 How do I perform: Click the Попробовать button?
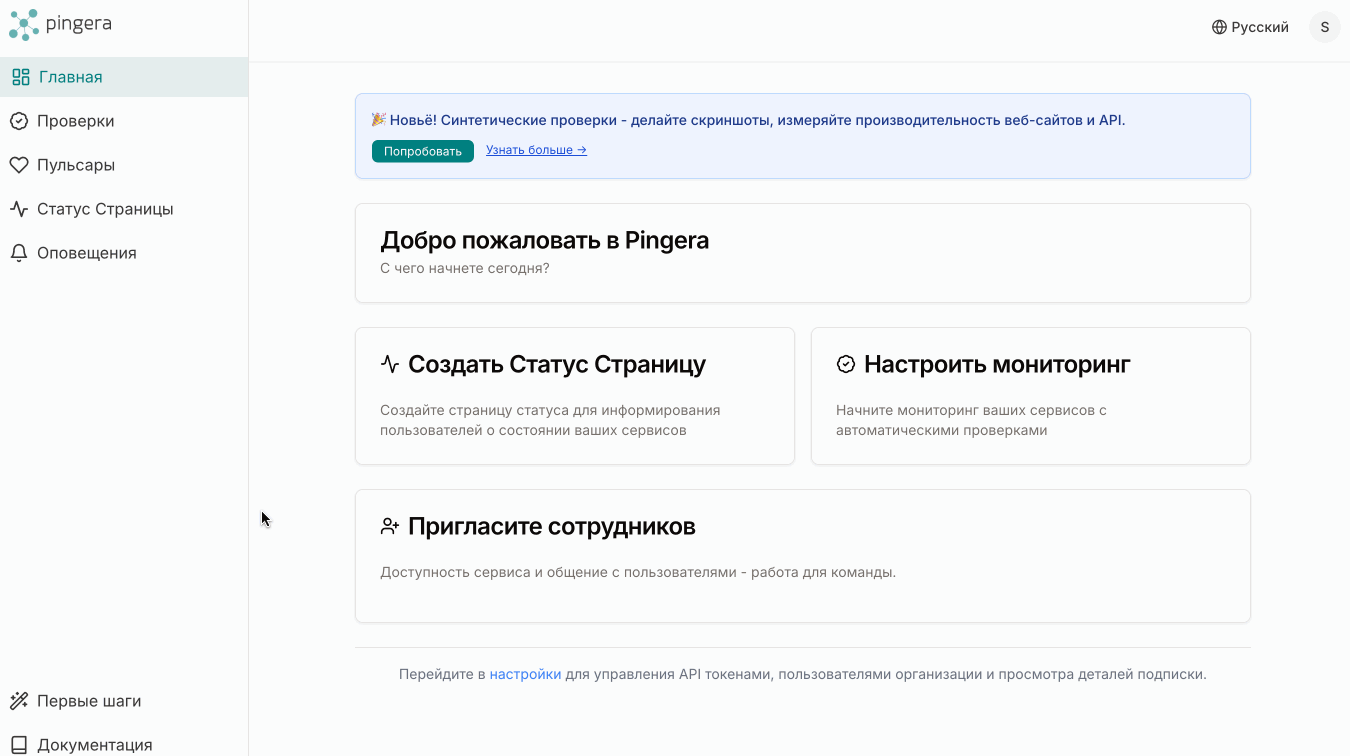[x=423, y=151]
